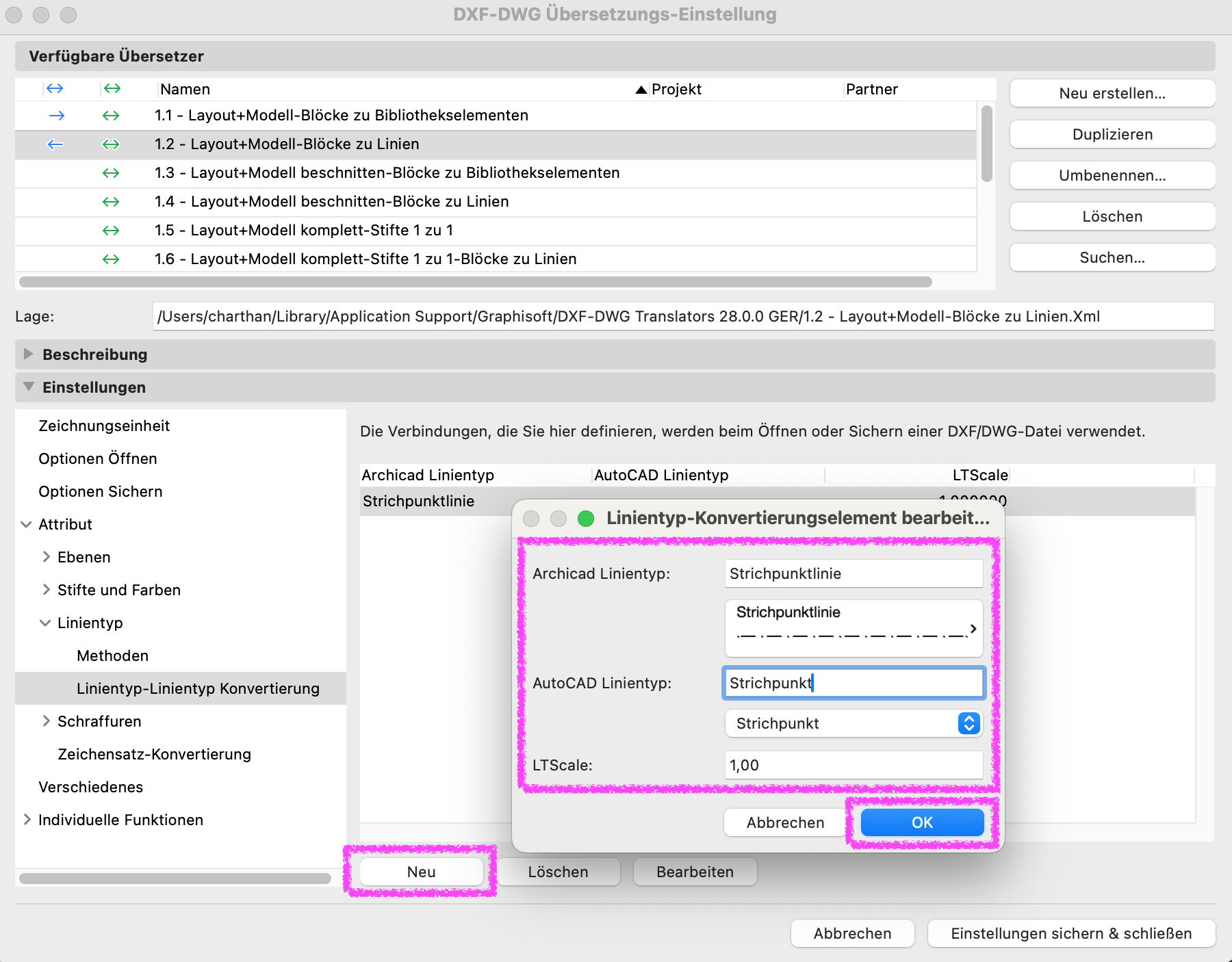Click the green arrow icon for translator 1.5

click(x=111, y=231)
